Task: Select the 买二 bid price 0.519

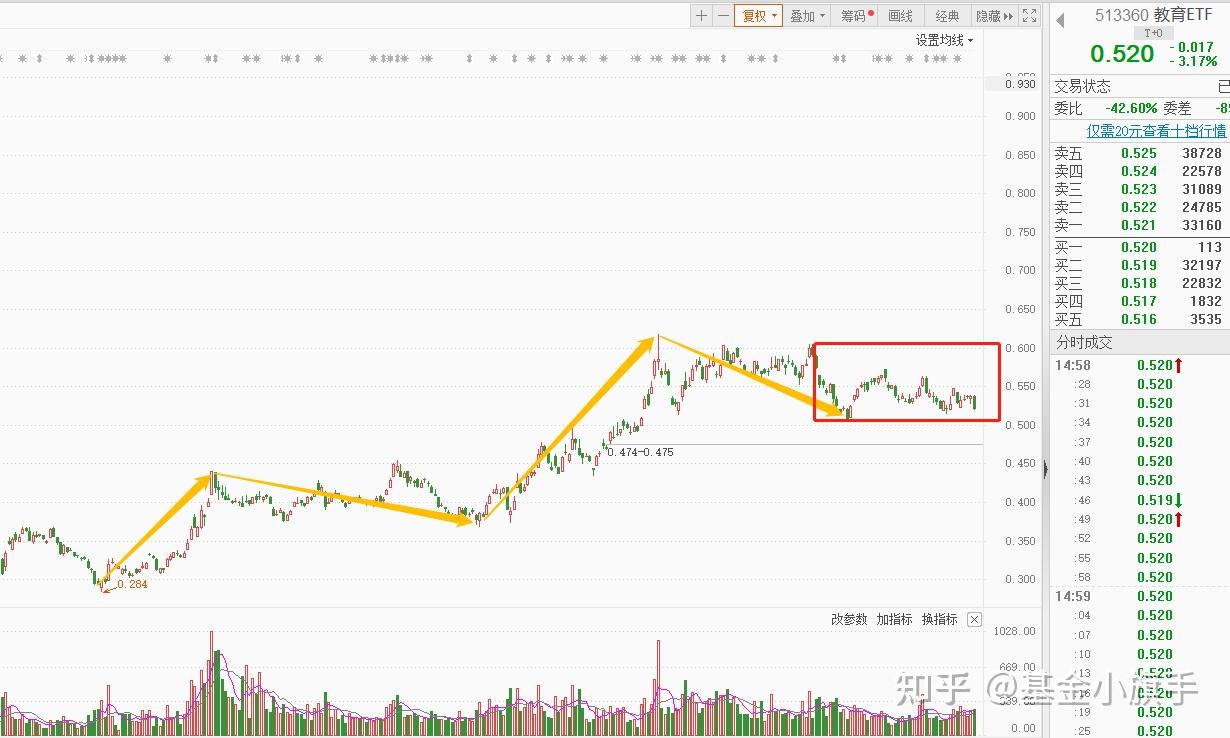Action: pyautogui.click(x=1138, y=265)
